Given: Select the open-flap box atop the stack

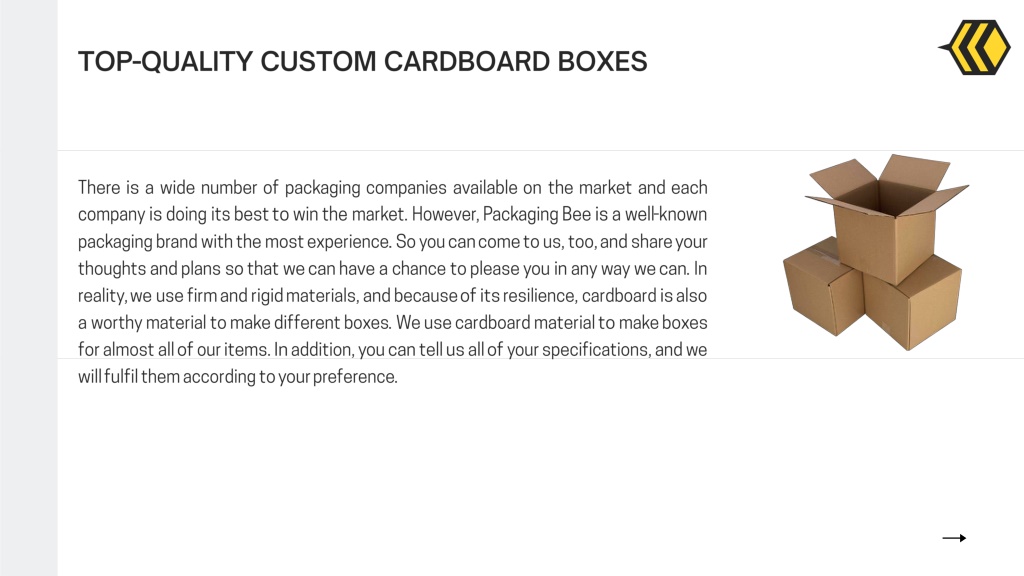Looking at the screenshot, I should pos(886,216).
